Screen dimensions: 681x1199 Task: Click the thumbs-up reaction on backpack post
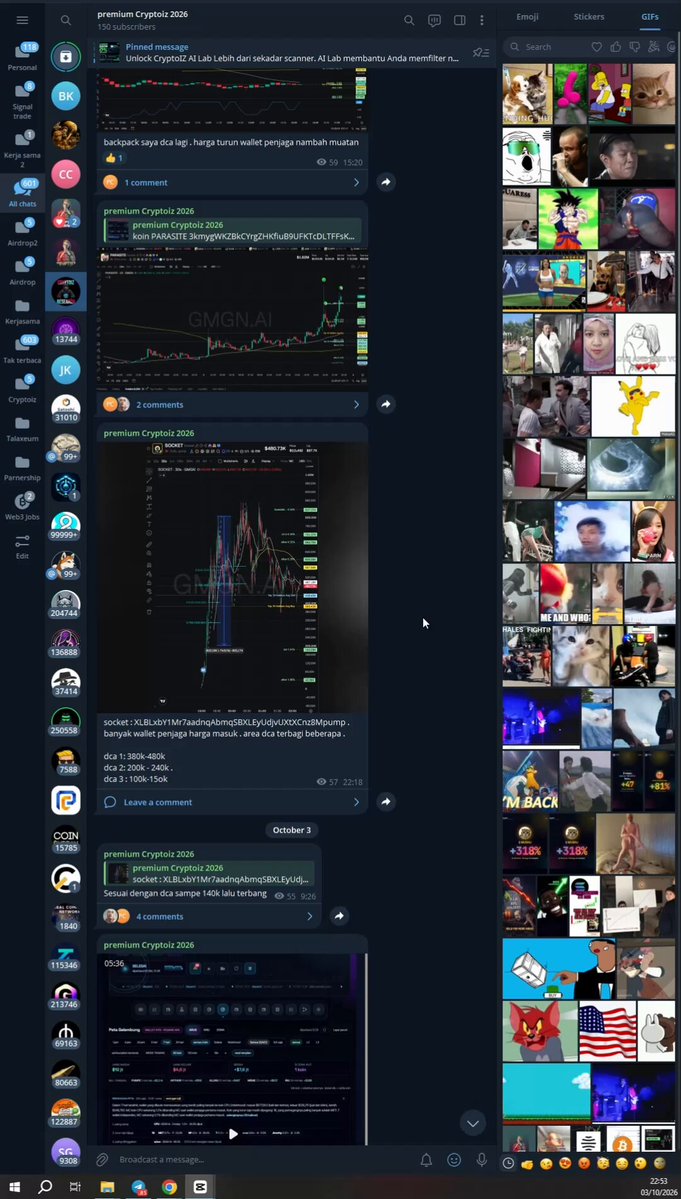[114, 158]
